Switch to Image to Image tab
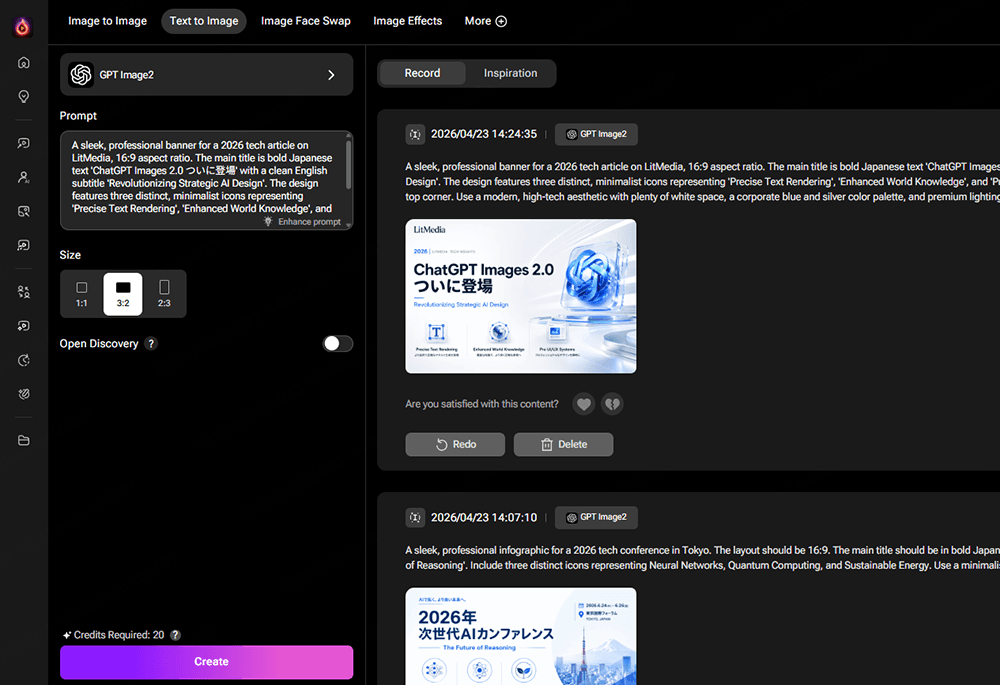Viewport: 1000px width, 685px height. tap(107, 21)
